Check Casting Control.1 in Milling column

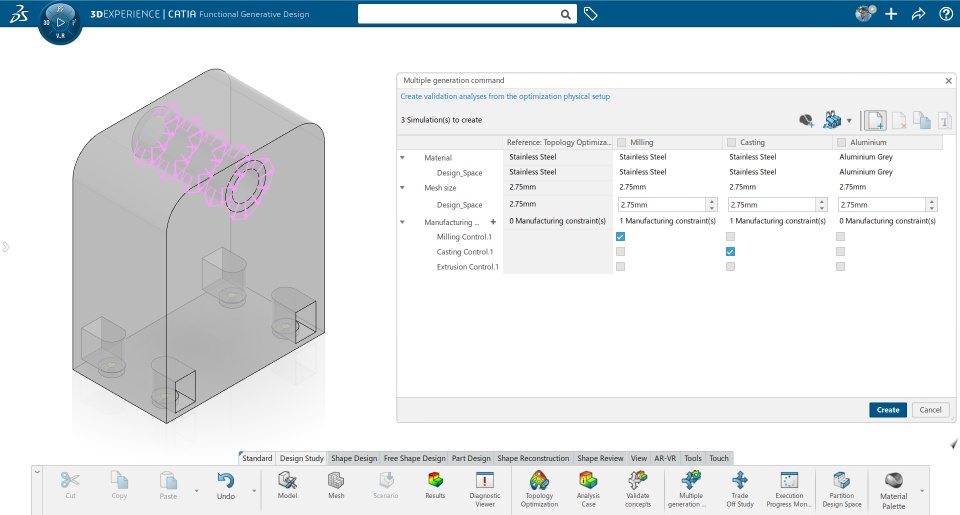pyautogui.click(x=620, y=252)
